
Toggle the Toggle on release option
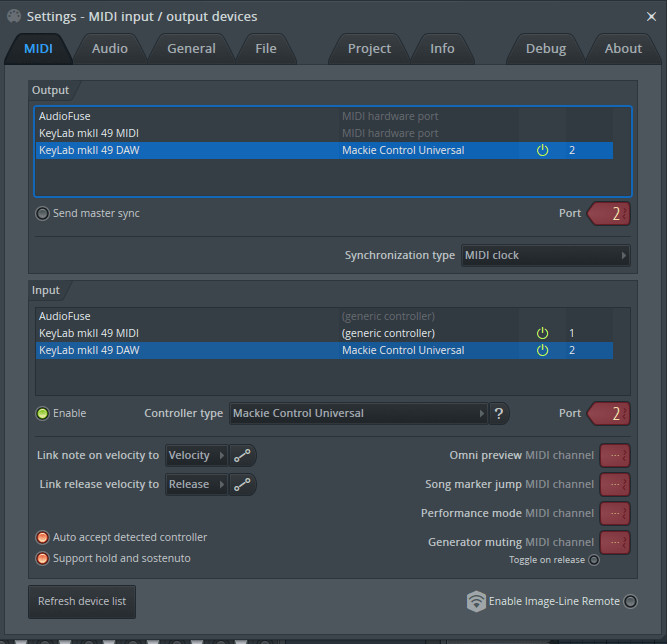point(594,560)
